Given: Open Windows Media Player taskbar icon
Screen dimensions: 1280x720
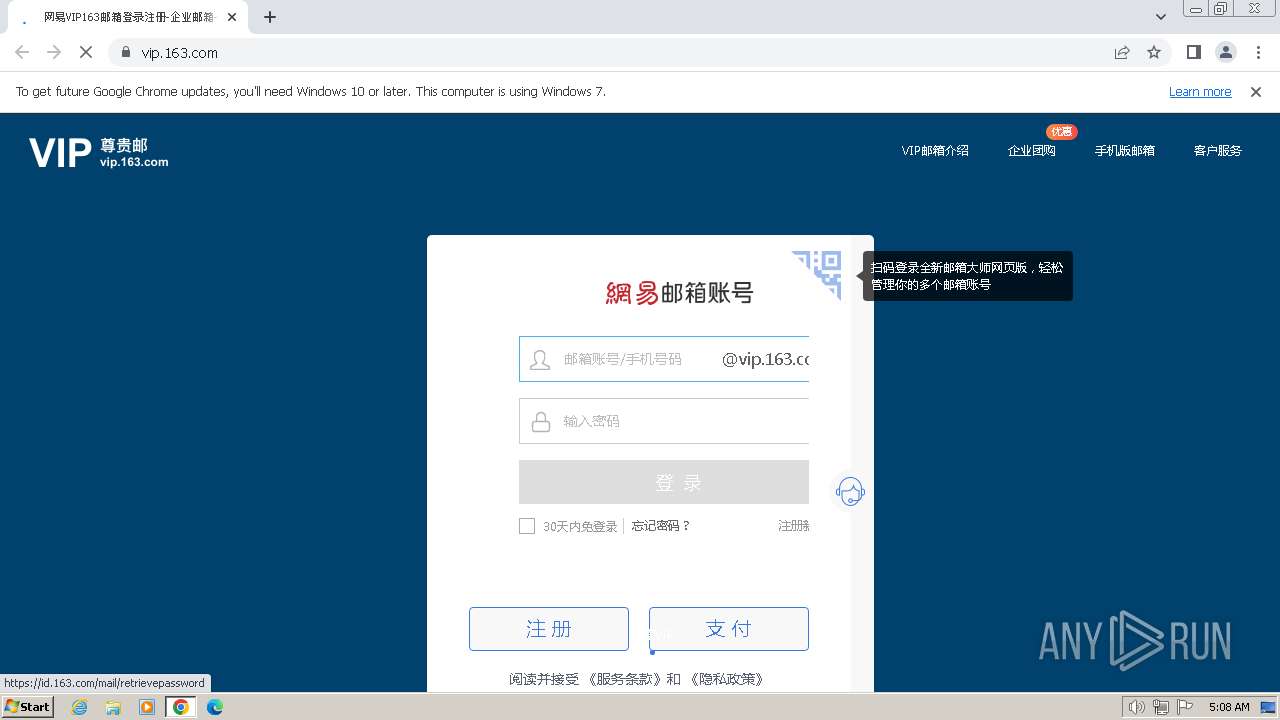Looking at the screenshot, I should click(147, 707).
